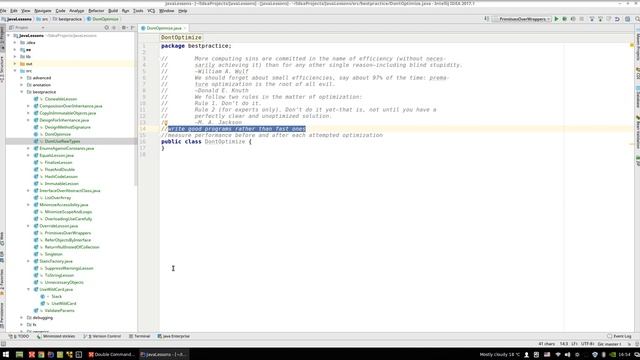This screenshot has height=360, width=640.
Task: Open Project Structure icon in top toolbar
Action: coord(627,19)
